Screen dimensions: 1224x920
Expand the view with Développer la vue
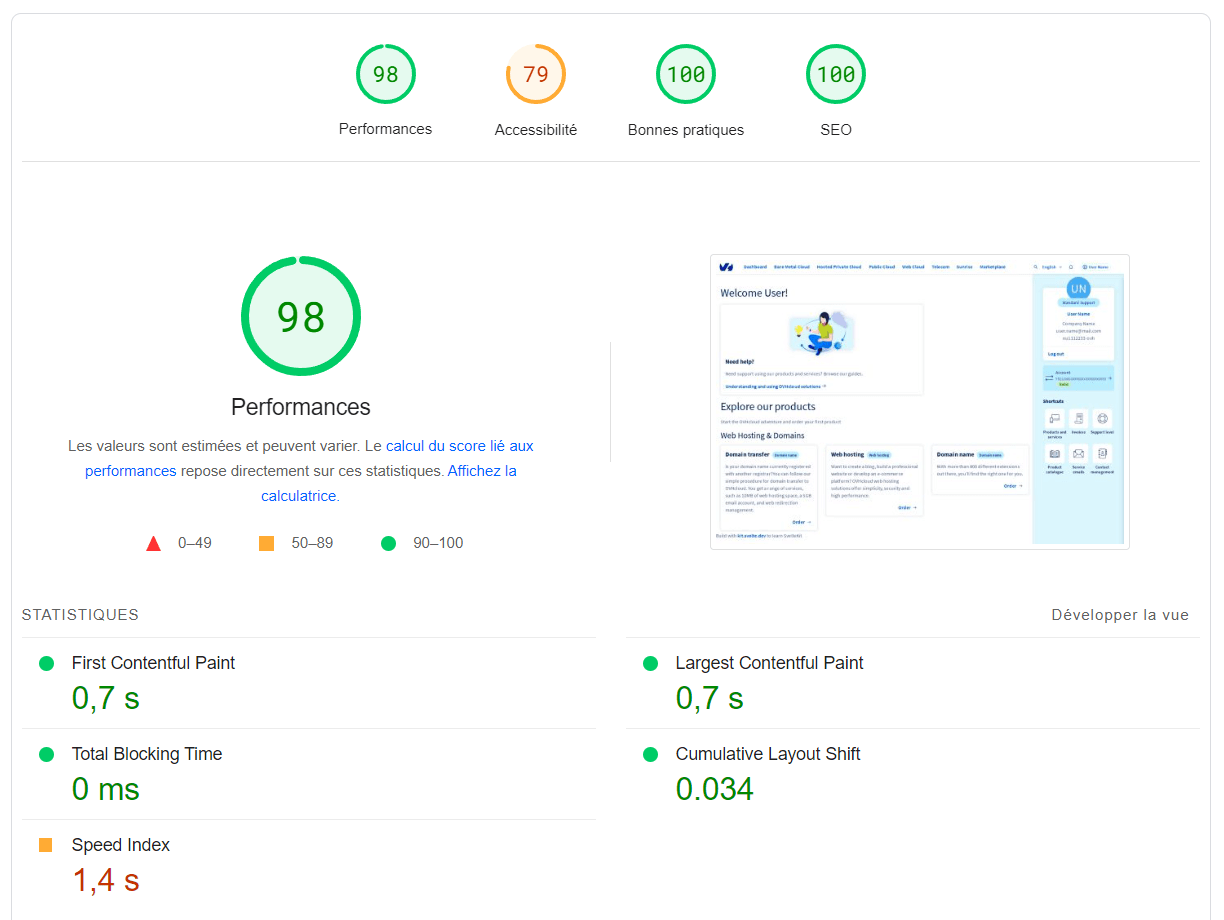(1120, 615)
